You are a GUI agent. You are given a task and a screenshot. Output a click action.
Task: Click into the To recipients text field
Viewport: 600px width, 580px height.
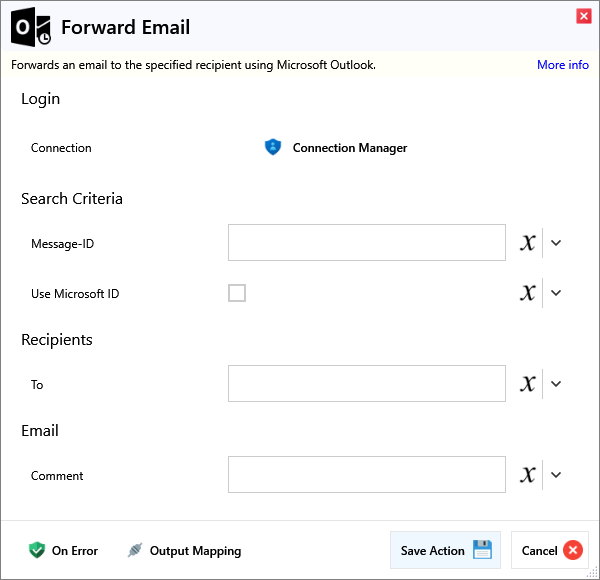(366, 384)
